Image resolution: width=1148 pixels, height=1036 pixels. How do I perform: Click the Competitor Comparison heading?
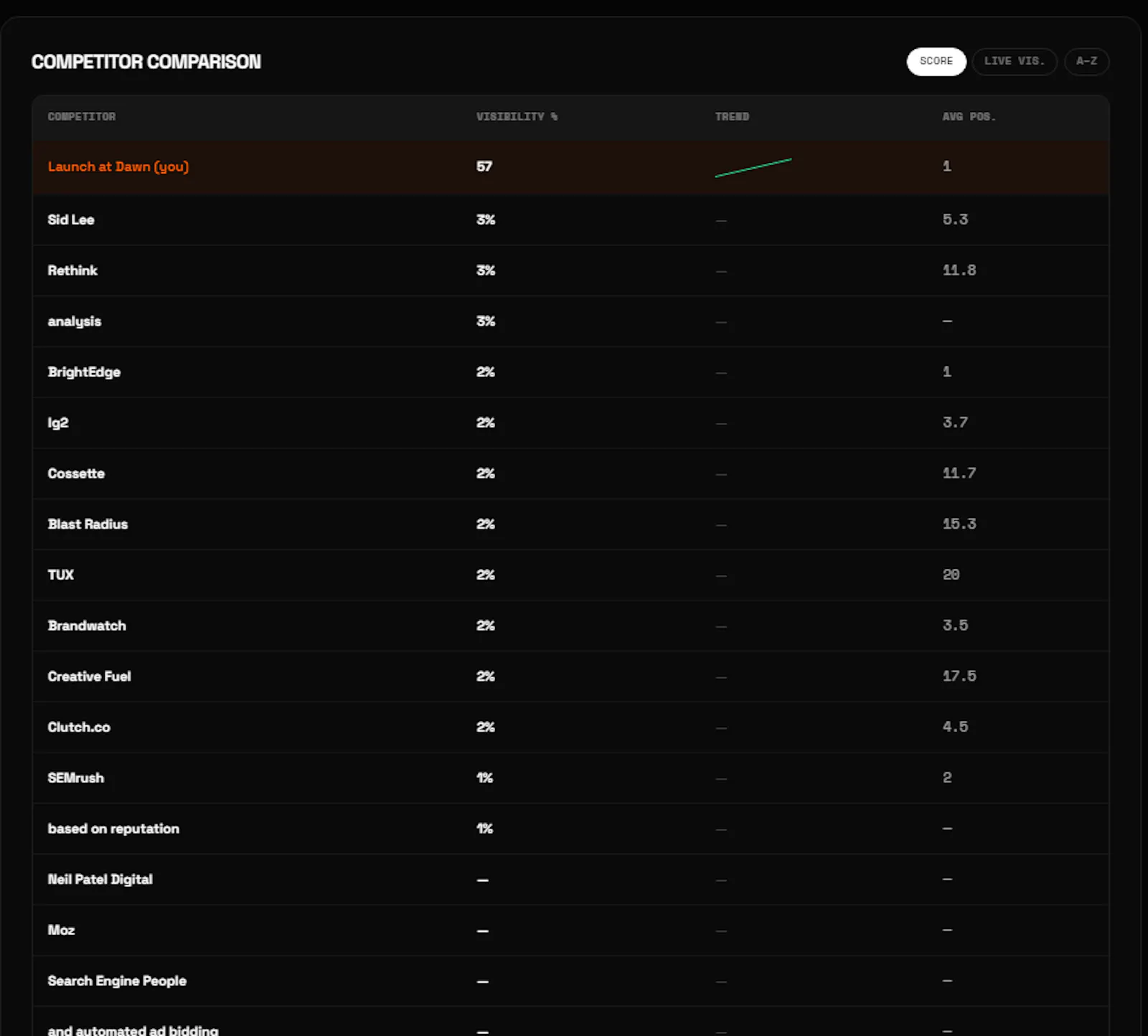pyautogui.click(x=146, y=62)
